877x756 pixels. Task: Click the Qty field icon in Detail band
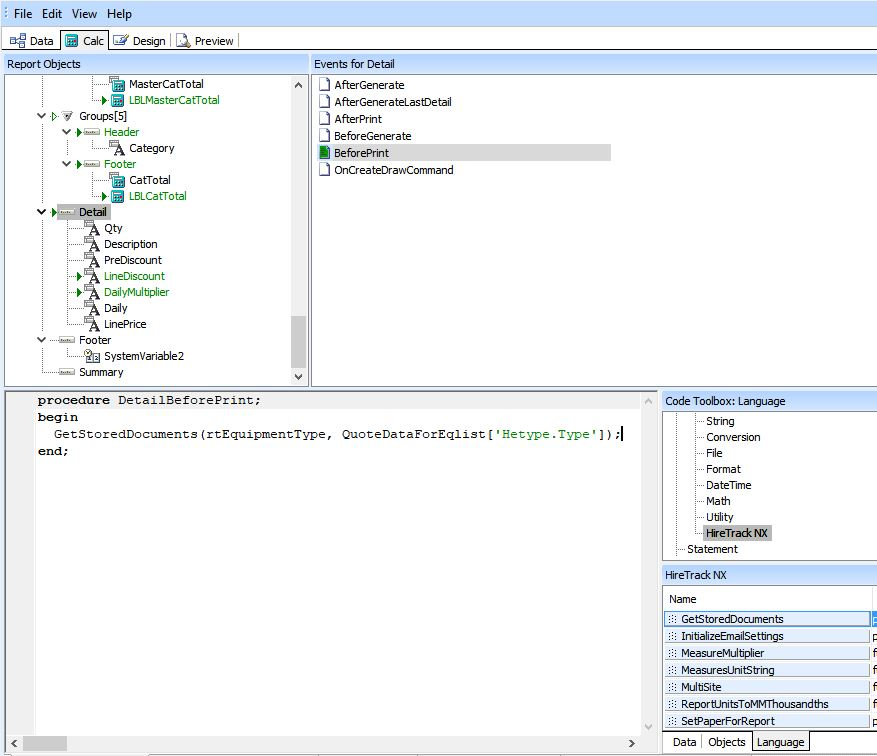pyautogui.click(x=89, y=228)
